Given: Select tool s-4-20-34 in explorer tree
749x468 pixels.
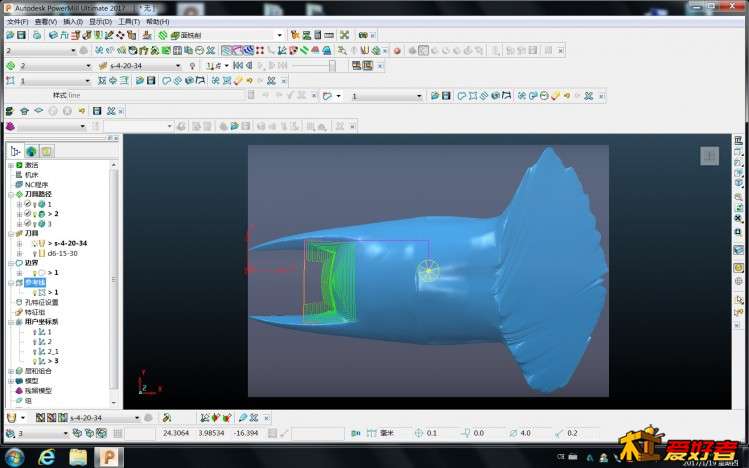Looking at the screenshot, I should click(x=71, y=244).
